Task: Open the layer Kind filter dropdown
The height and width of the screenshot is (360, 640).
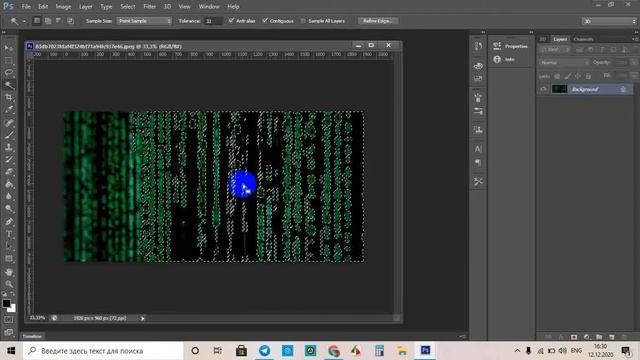Action: 555,50
